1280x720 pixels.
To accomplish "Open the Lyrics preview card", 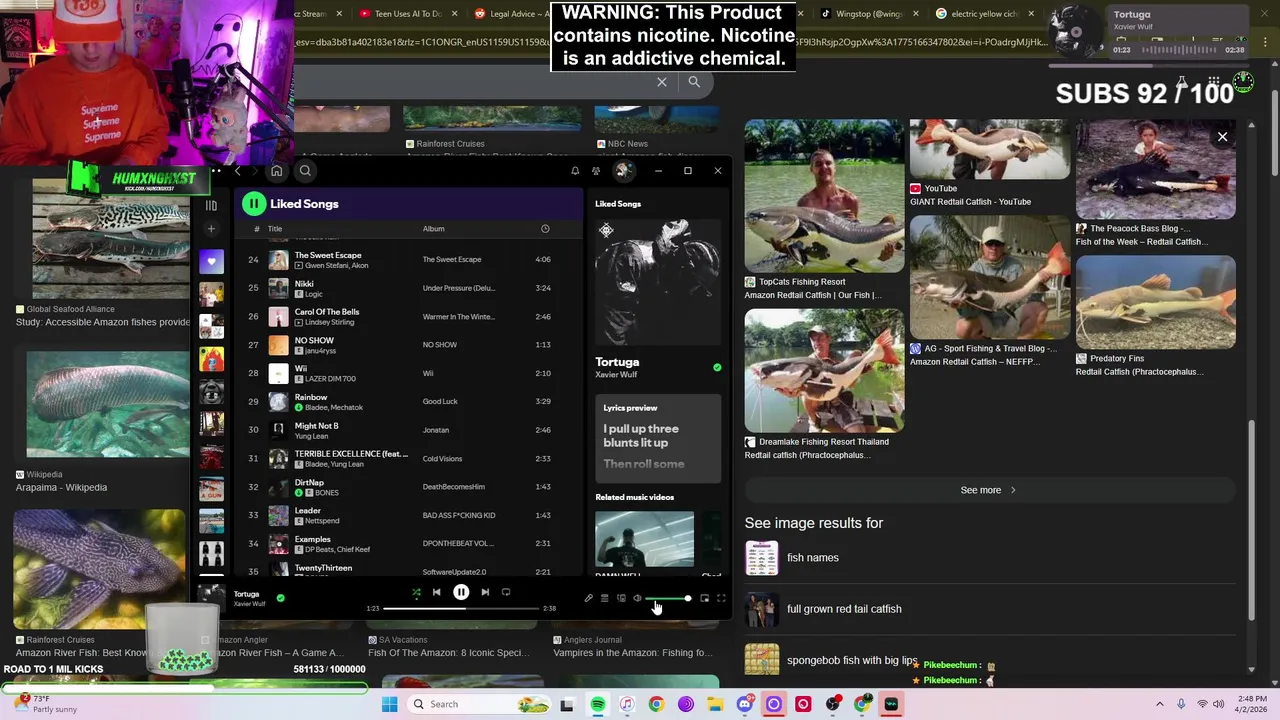I will pyautogui.click(x=657, y=438).
